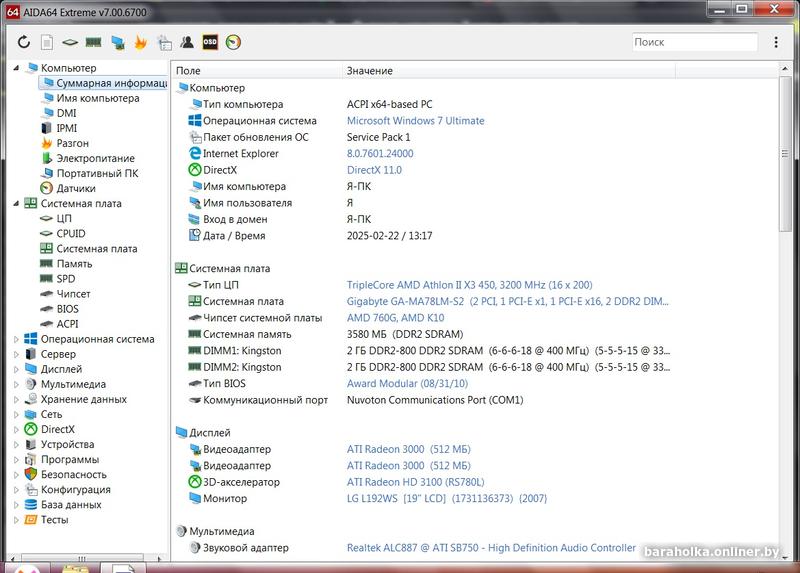Click the preferences clipboard toolbar icon
Viewport: 800px width, 573px height.
[x=164, y=42]
